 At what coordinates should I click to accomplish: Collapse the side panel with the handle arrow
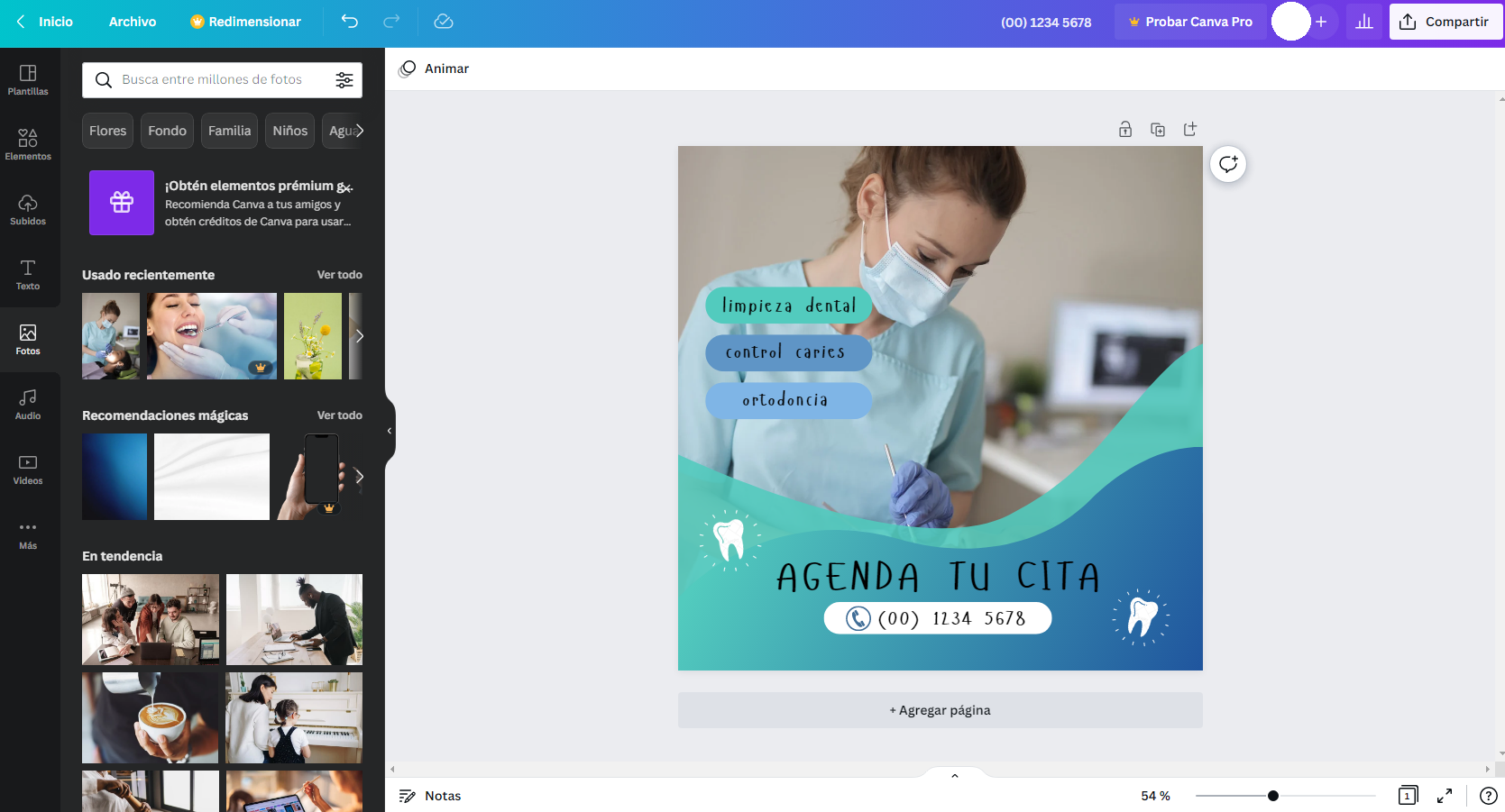[x=390, y=431]
